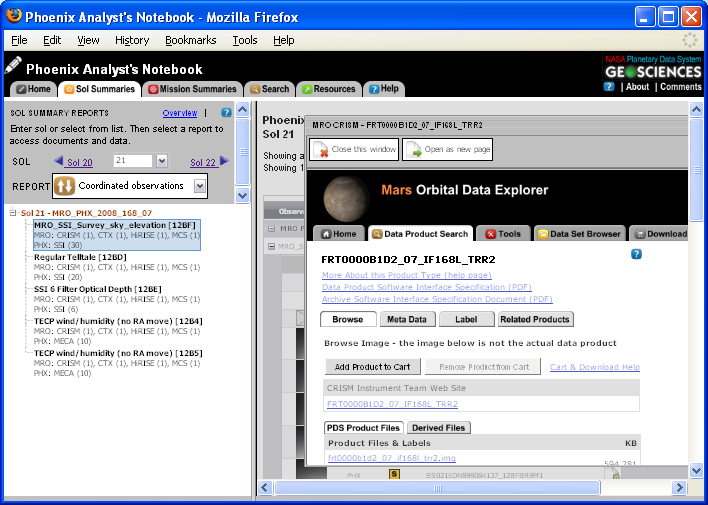This screenshot has height=505, width=708.
Task: Open the SOL number dropdown arrow
Action: (161, 161)
